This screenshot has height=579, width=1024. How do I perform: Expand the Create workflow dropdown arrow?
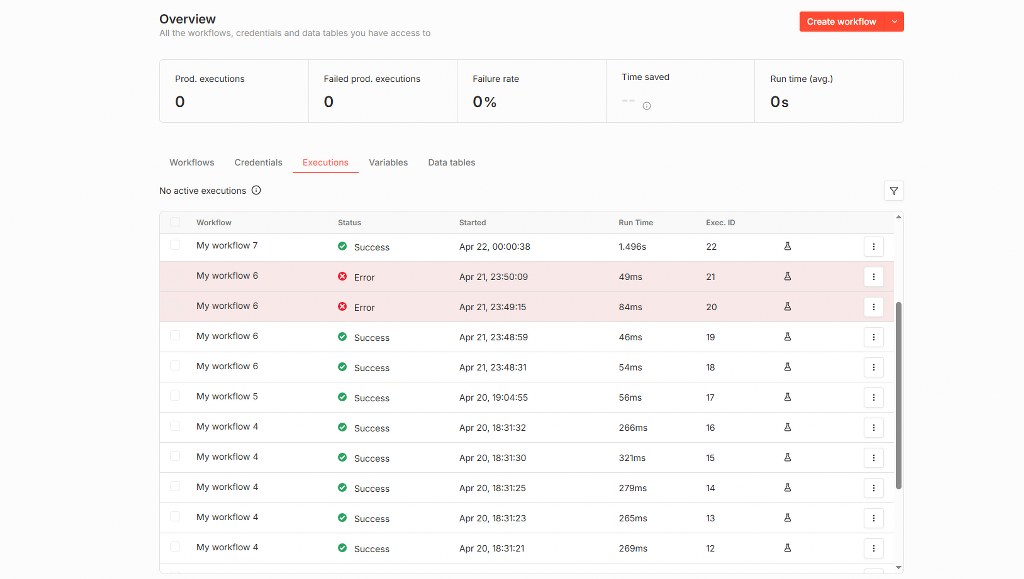[894, 22]
